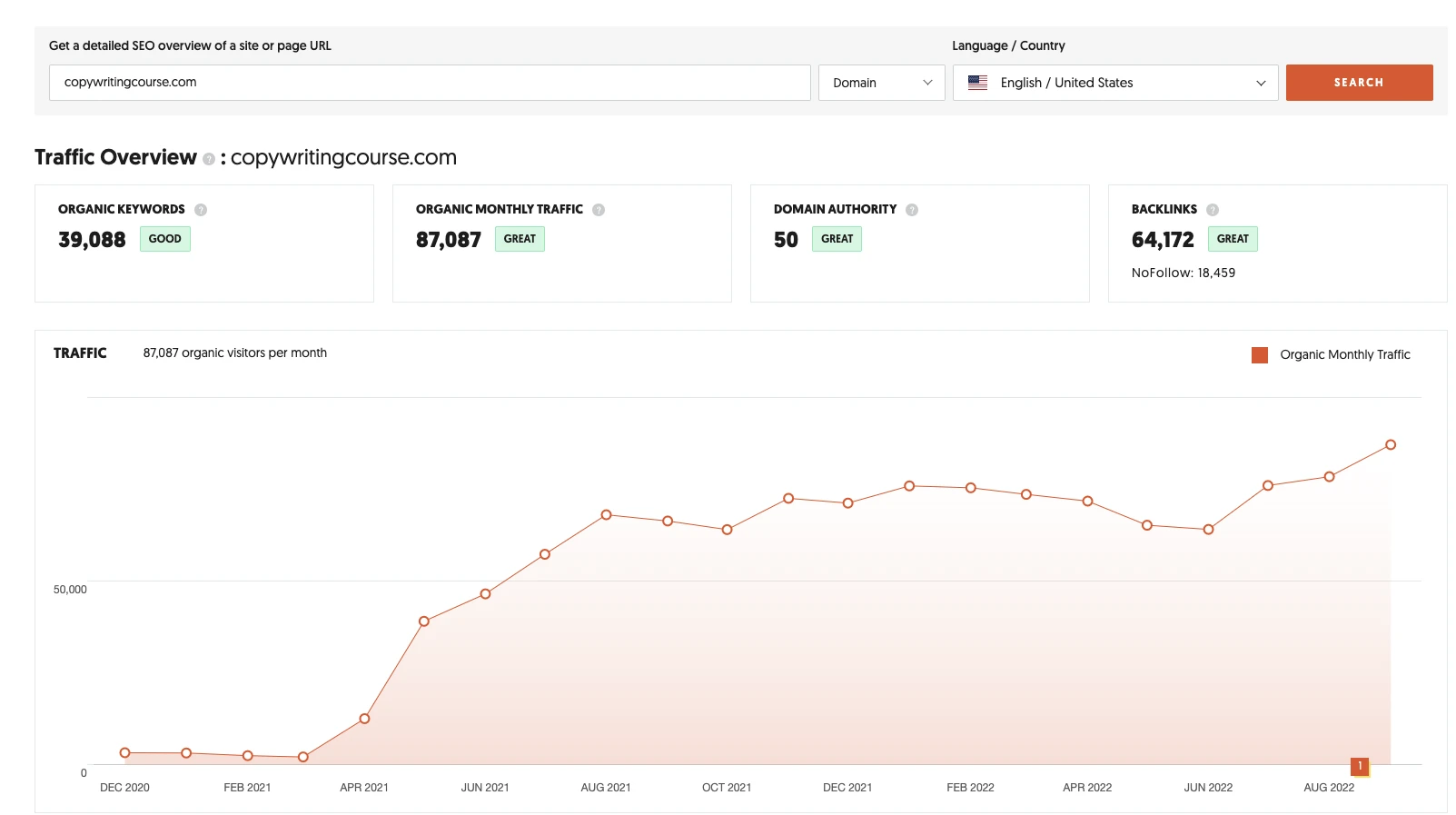Click Organic Monthly Traffic help icon
1456x815 pixels.
coord(599,210)
